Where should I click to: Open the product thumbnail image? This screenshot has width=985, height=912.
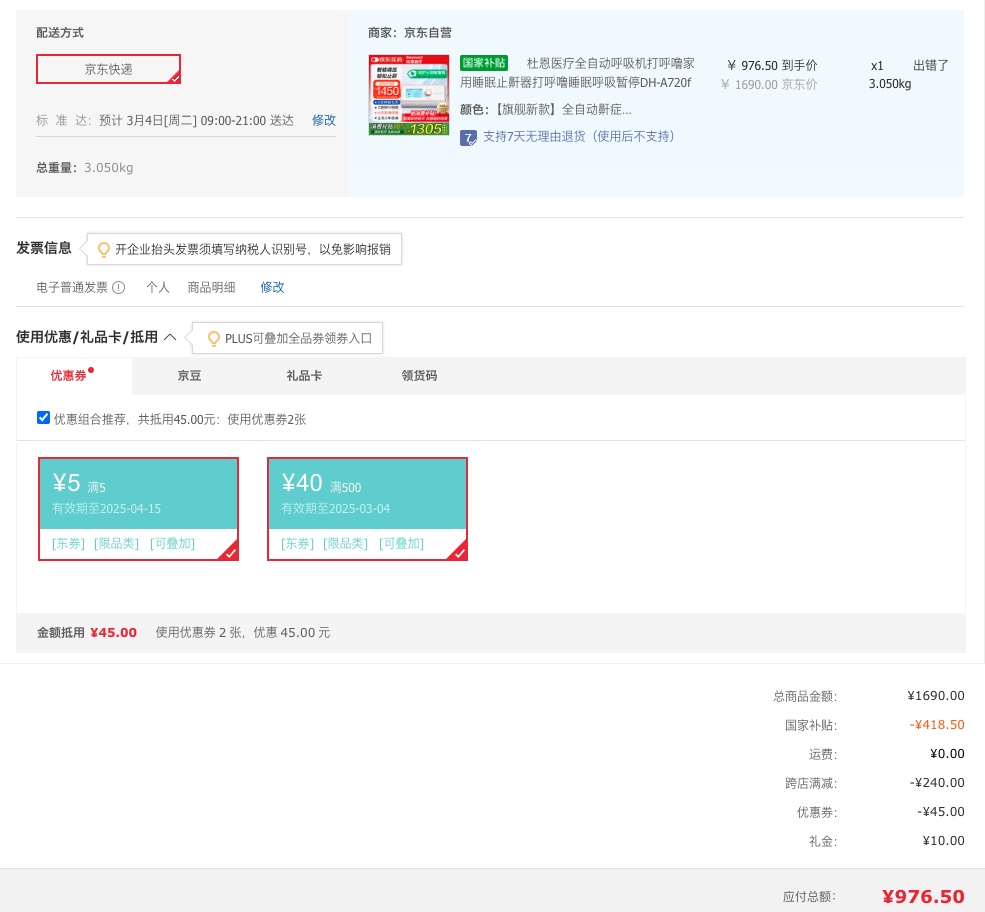click(x=408, y=95)
